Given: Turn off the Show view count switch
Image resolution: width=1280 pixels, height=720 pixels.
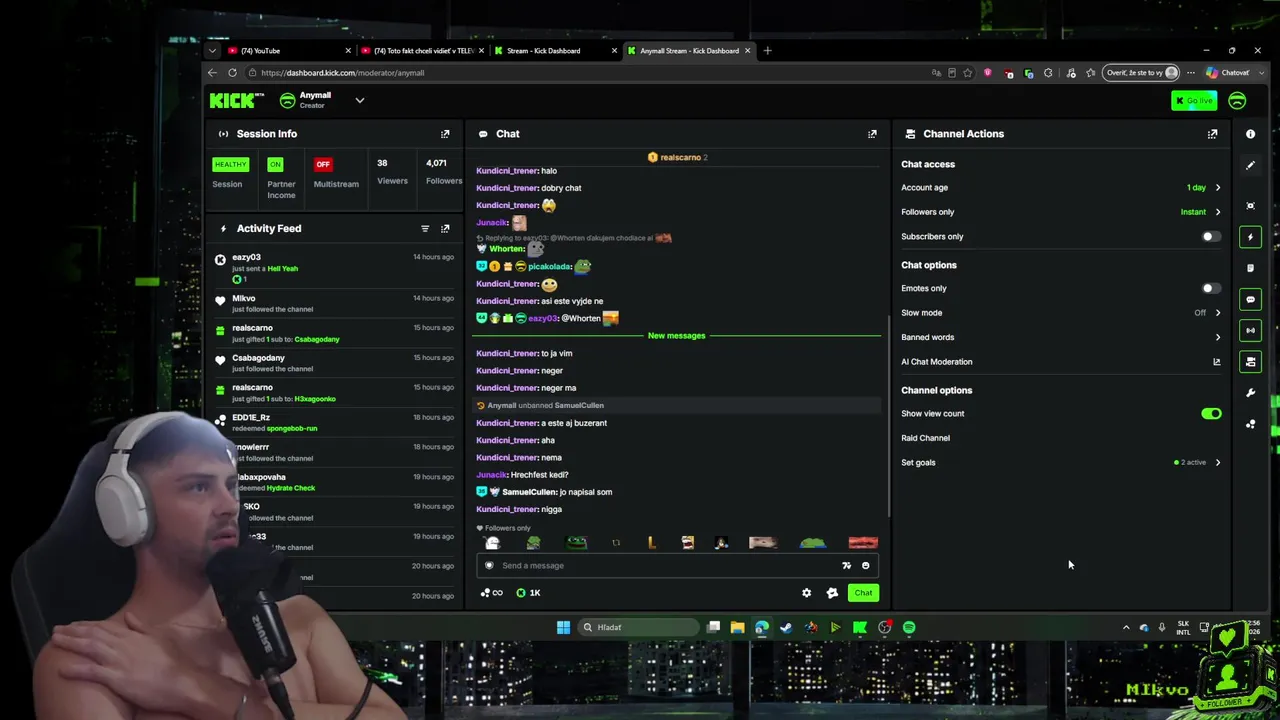Looking at the screenshot, I should pyautogui.click(x=1211, y=414).
